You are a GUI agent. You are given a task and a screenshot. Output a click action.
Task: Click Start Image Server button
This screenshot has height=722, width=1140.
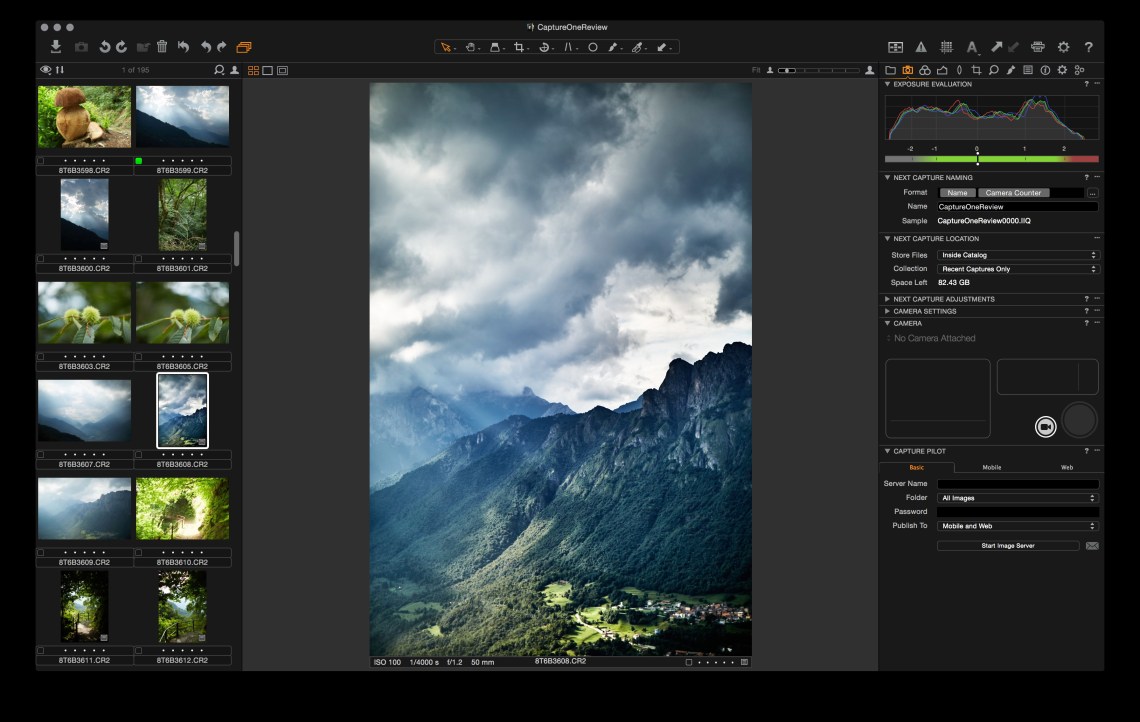pyautogui.click(x=1007, y=546)
